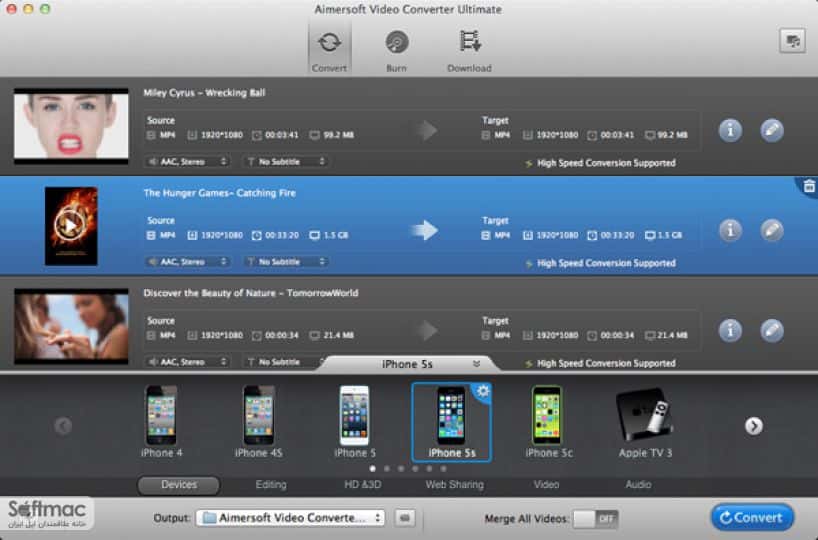
Task: Open the Download video section
Action: pos(469,51)
